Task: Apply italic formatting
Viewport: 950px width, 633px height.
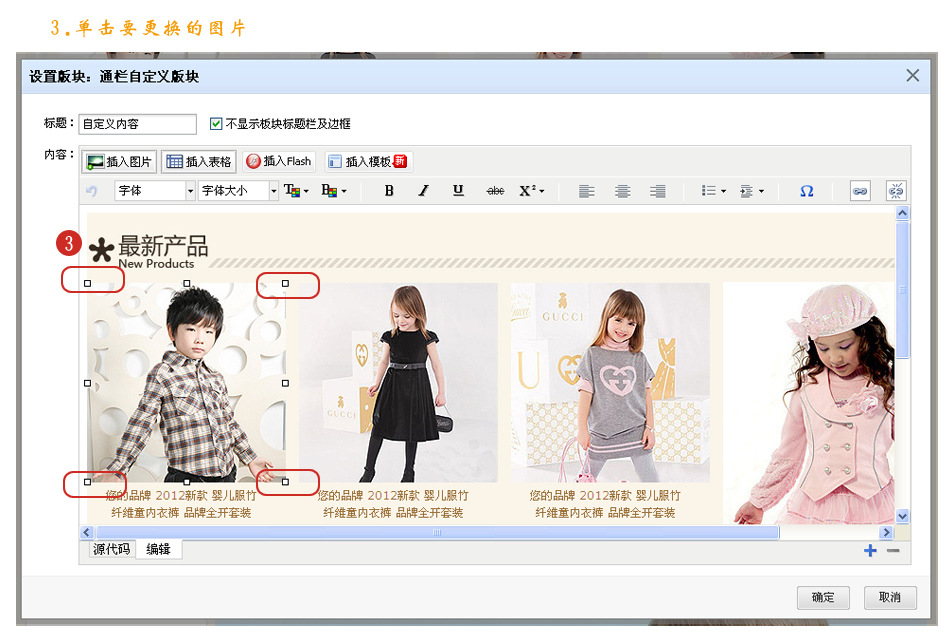Action: tap(423, 191)
